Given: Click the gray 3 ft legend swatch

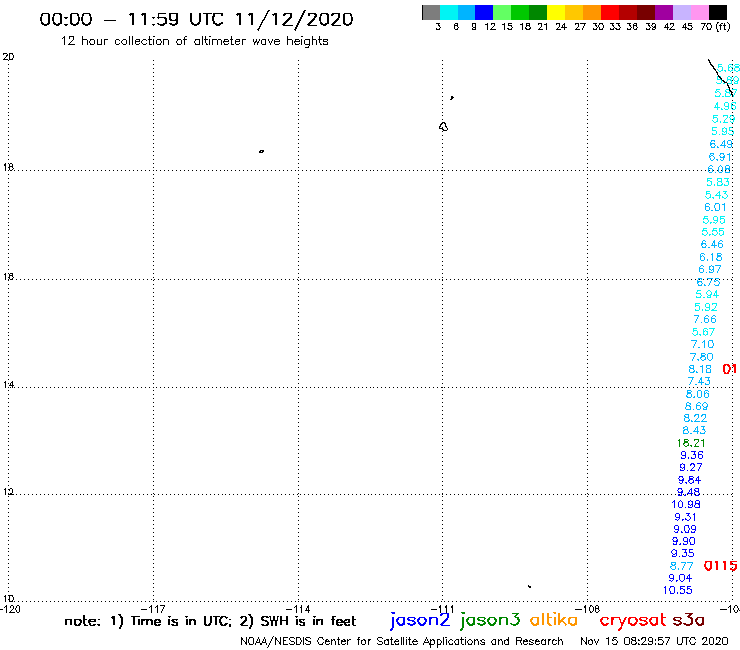Looking at the screenshot, I should pos(431,12).
